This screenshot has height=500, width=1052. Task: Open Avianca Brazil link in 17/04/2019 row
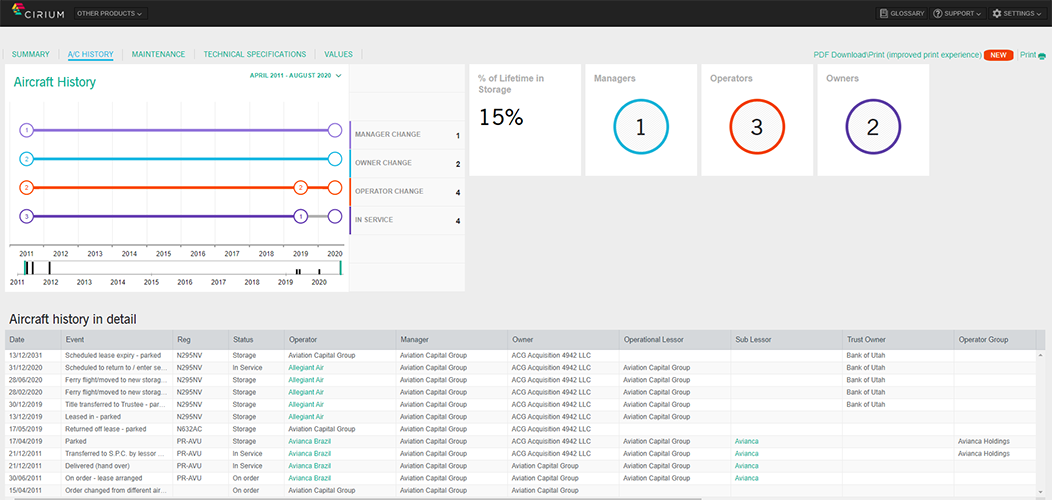click(310, 442)
